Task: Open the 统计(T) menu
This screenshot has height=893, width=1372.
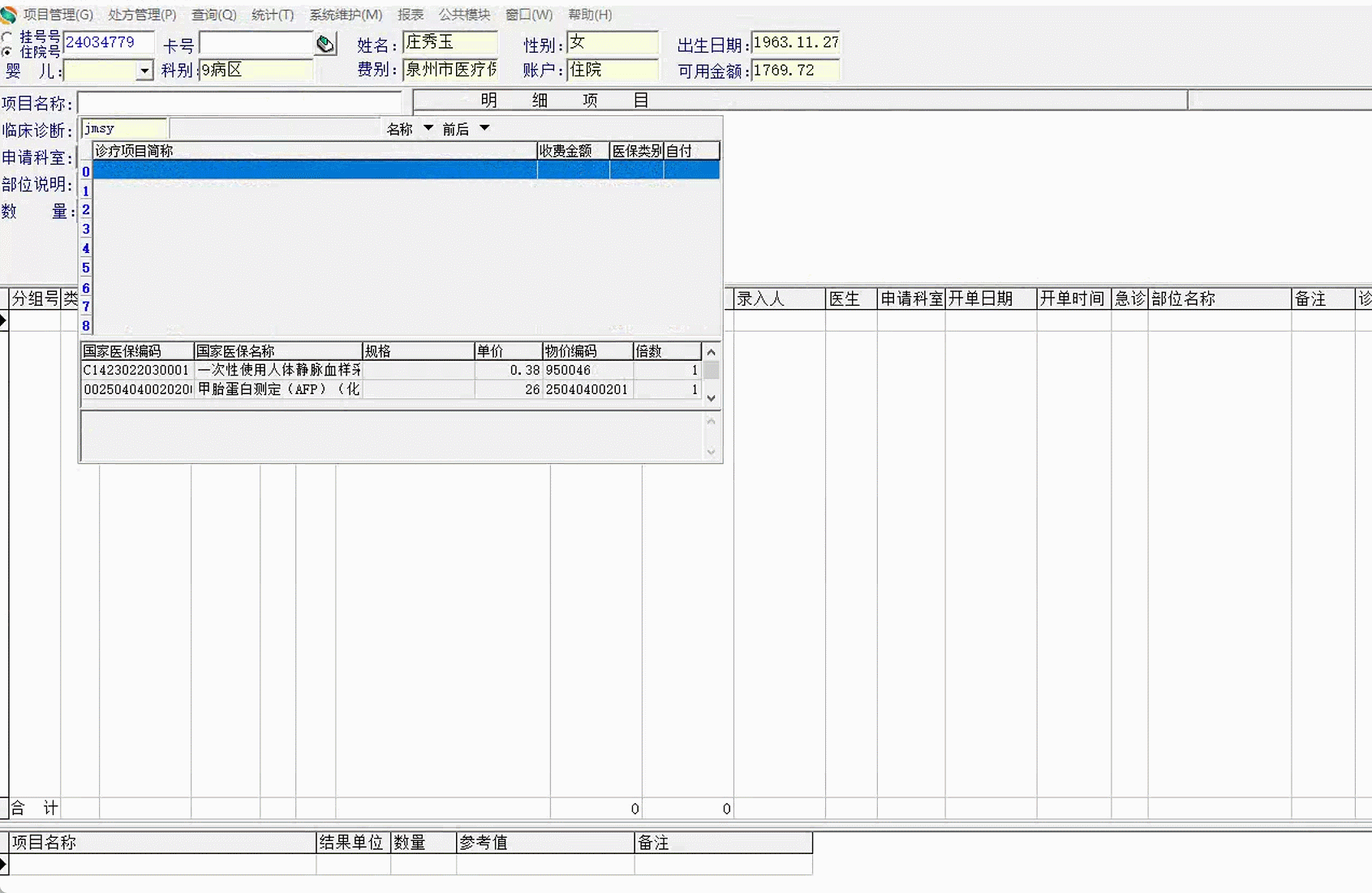Action: 273,15
